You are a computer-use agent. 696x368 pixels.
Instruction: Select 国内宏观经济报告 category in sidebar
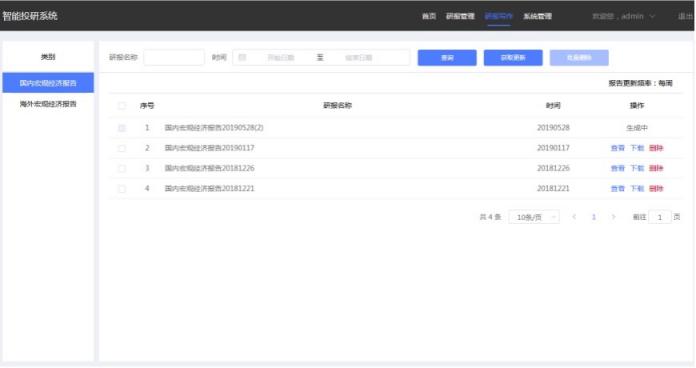click(48, 83)
